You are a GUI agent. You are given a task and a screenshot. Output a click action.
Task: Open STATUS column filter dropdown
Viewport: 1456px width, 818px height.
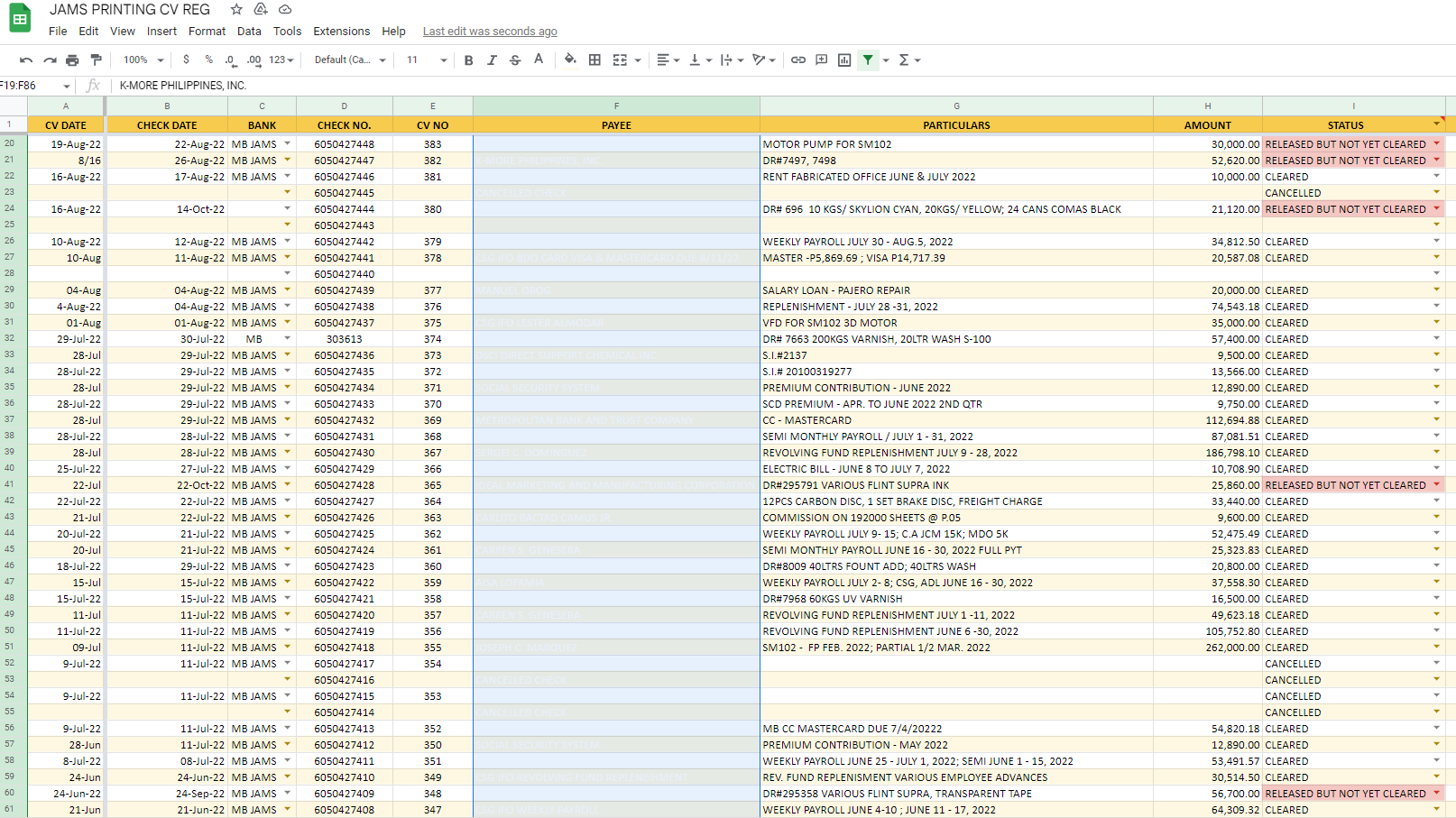[x=1436, y=124]
